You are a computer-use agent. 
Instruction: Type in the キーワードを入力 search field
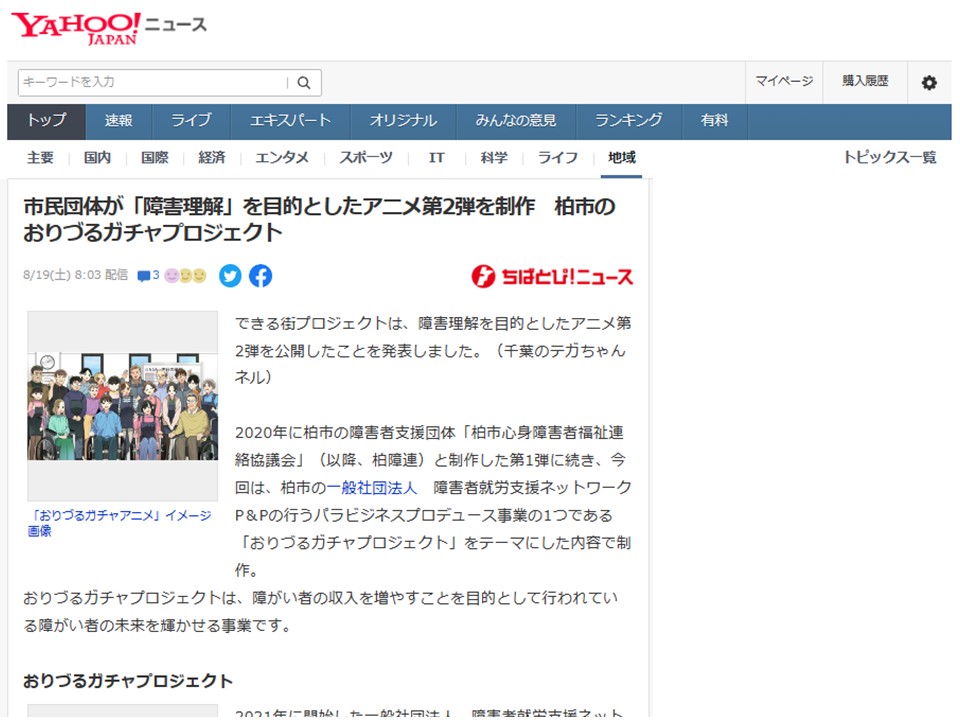150,82
